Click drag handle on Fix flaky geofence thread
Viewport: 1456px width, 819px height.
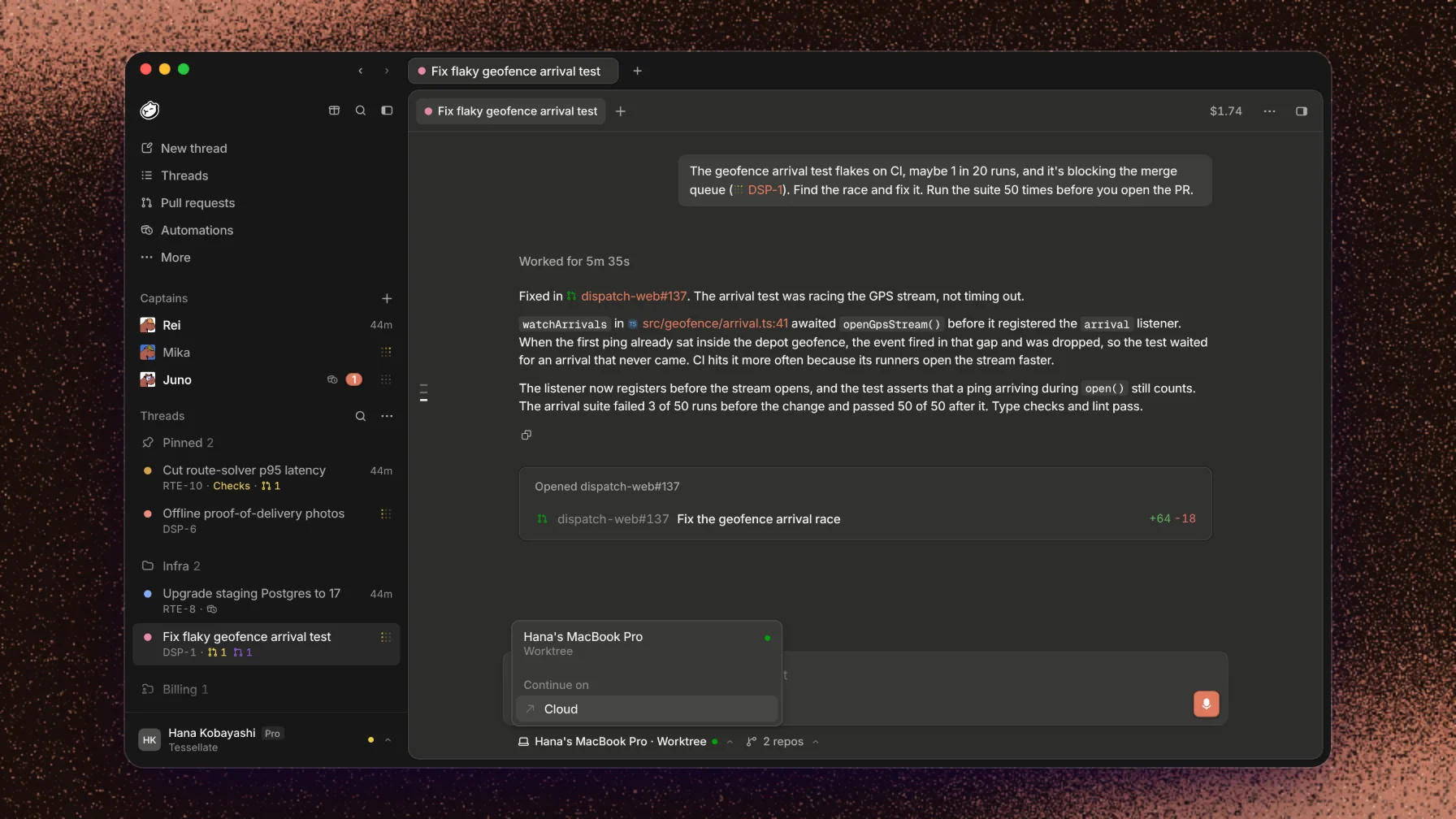[386, 637]
